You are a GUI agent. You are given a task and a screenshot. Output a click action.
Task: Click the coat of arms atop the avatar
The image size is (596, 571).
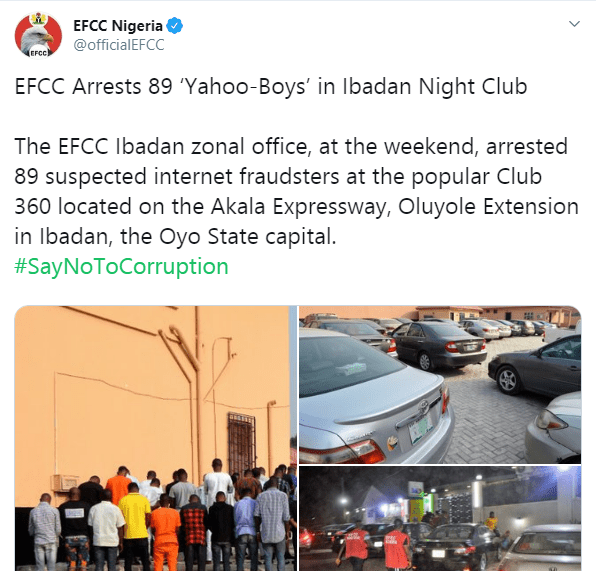click(38, 19)
